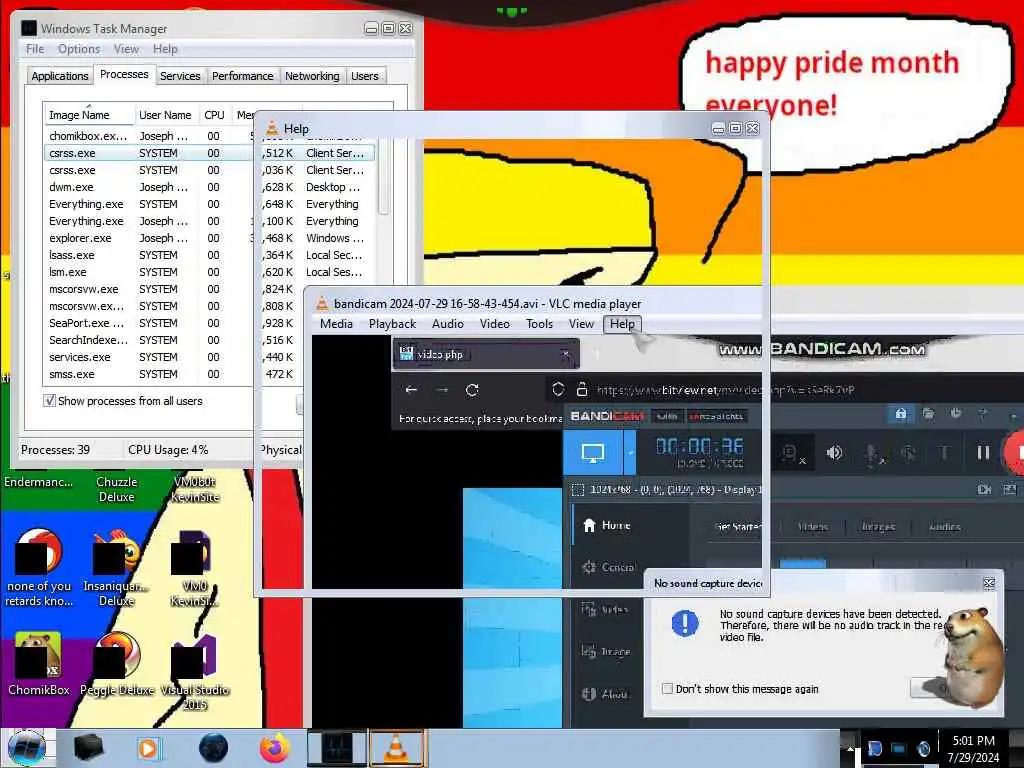The image size is (1024, 768).
Task: Open the Visual Studio 2015 desktop shortcut
Action: pos(195,671)
